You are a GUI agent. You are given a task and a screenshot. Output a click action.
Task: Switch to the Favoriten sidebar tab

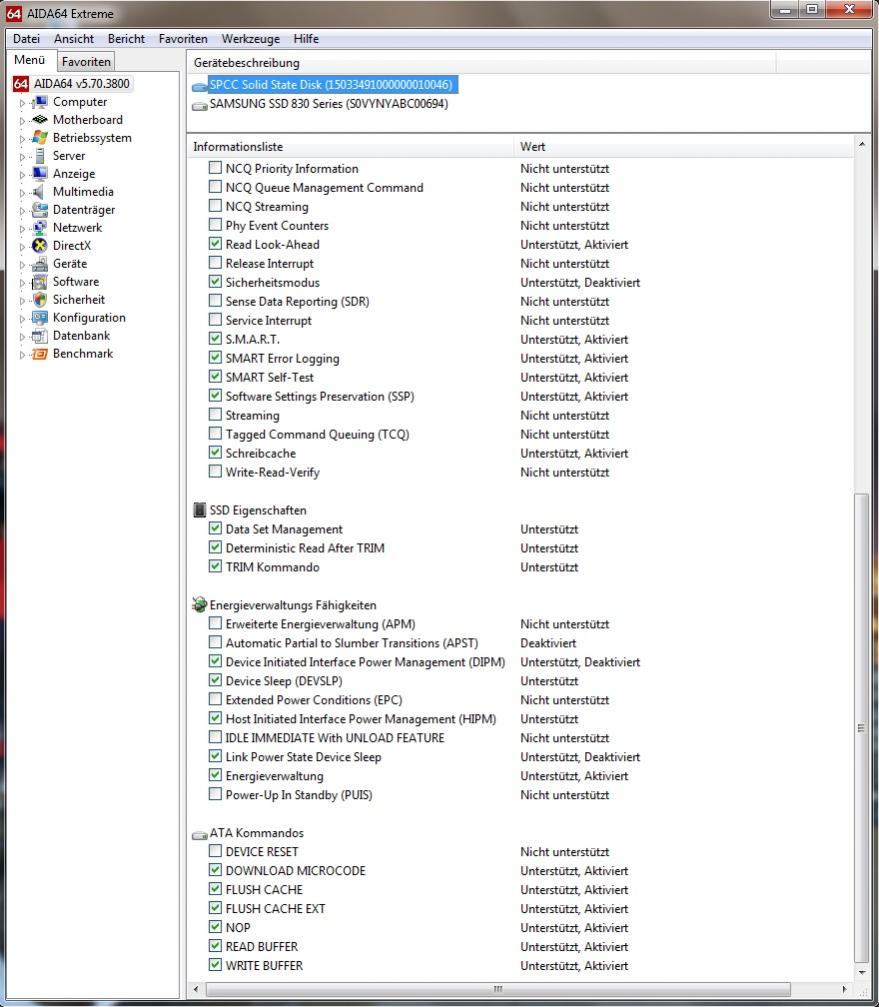[86, 62]
